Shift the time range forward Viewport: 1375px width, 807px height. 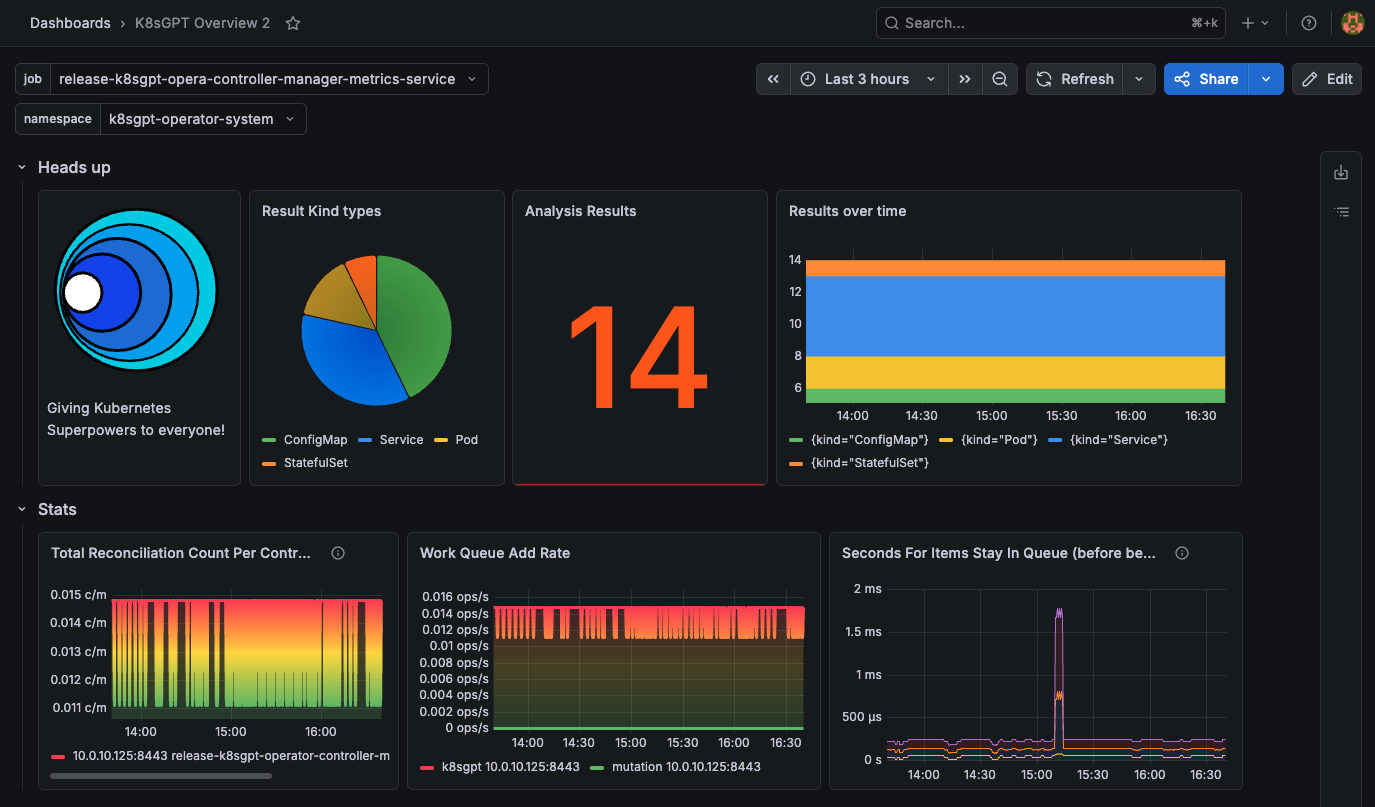click(964, 79)
